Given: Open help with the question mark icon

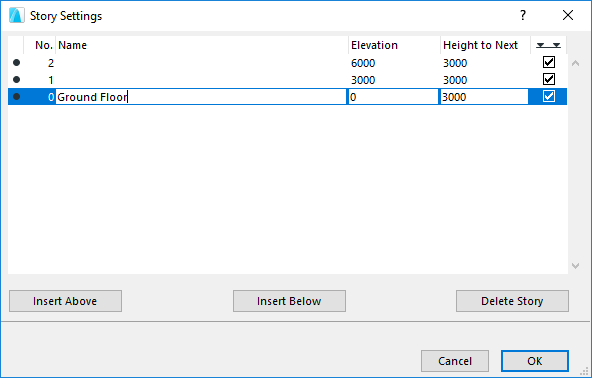Looking at the screenshot, I should 523,15.
